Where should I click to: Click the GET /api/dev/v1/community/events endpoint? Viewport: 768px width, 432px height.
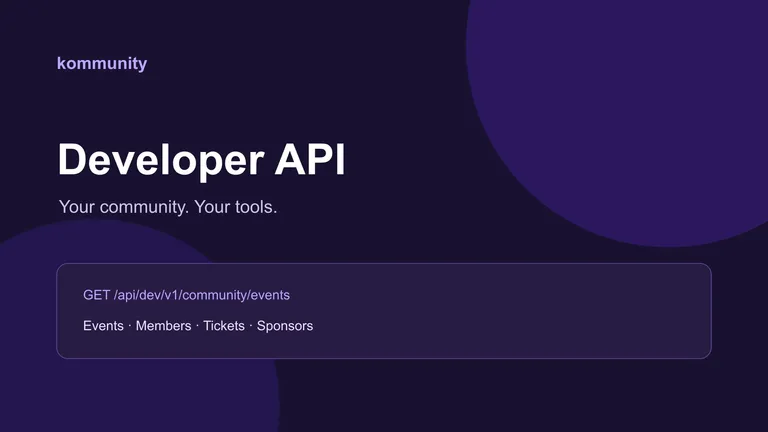[x=186, y=295]
